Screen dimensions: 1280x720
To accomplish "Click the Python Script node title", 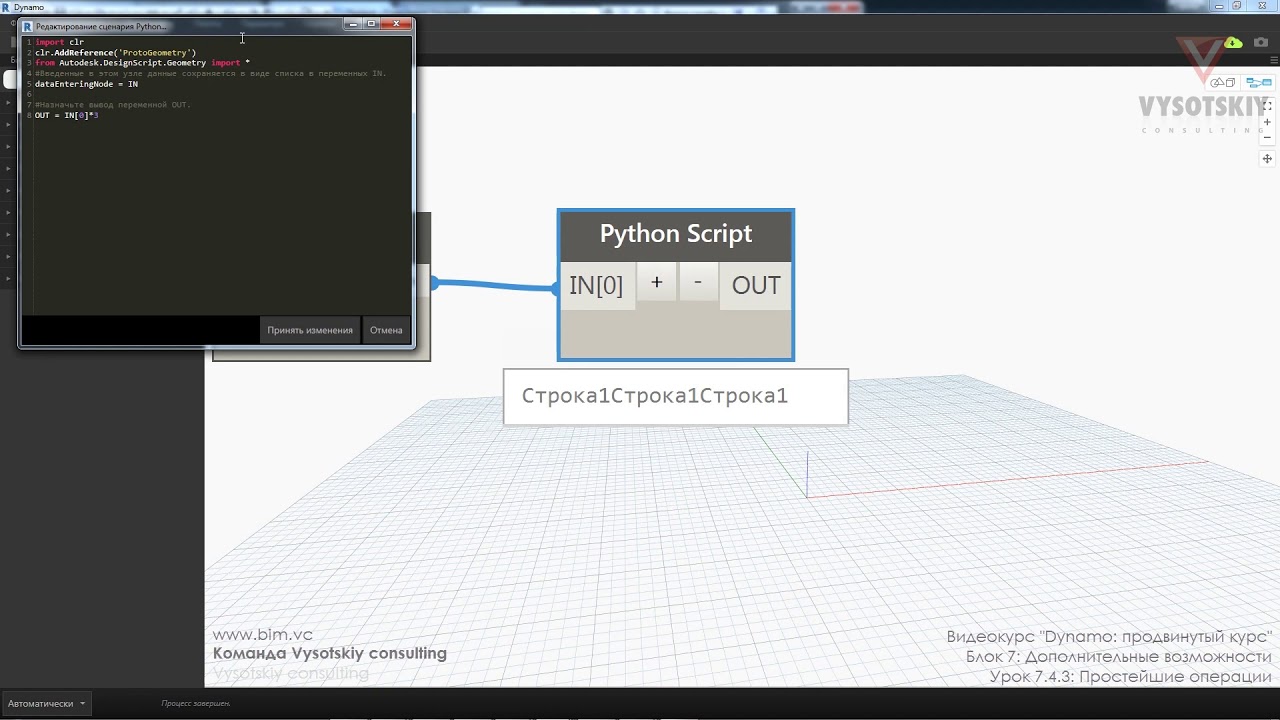I will click(x=676, y=234).
